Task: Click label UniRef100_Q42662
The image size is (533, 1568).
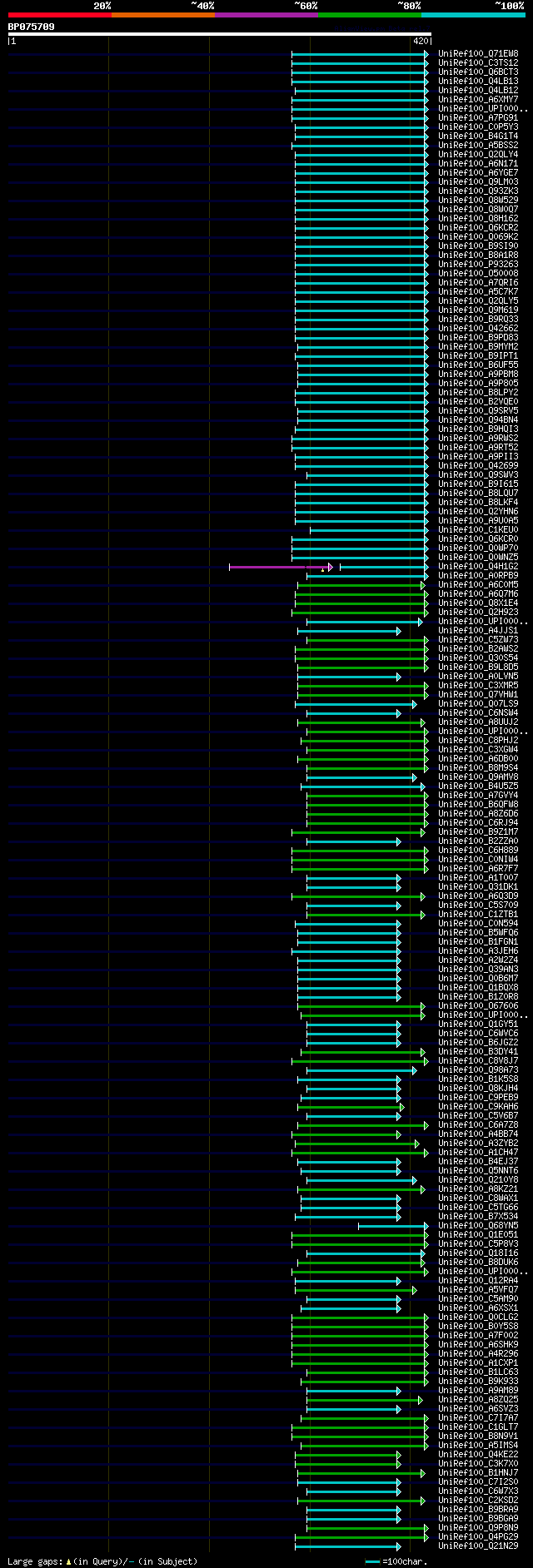Action: click(x=478, y=329)
